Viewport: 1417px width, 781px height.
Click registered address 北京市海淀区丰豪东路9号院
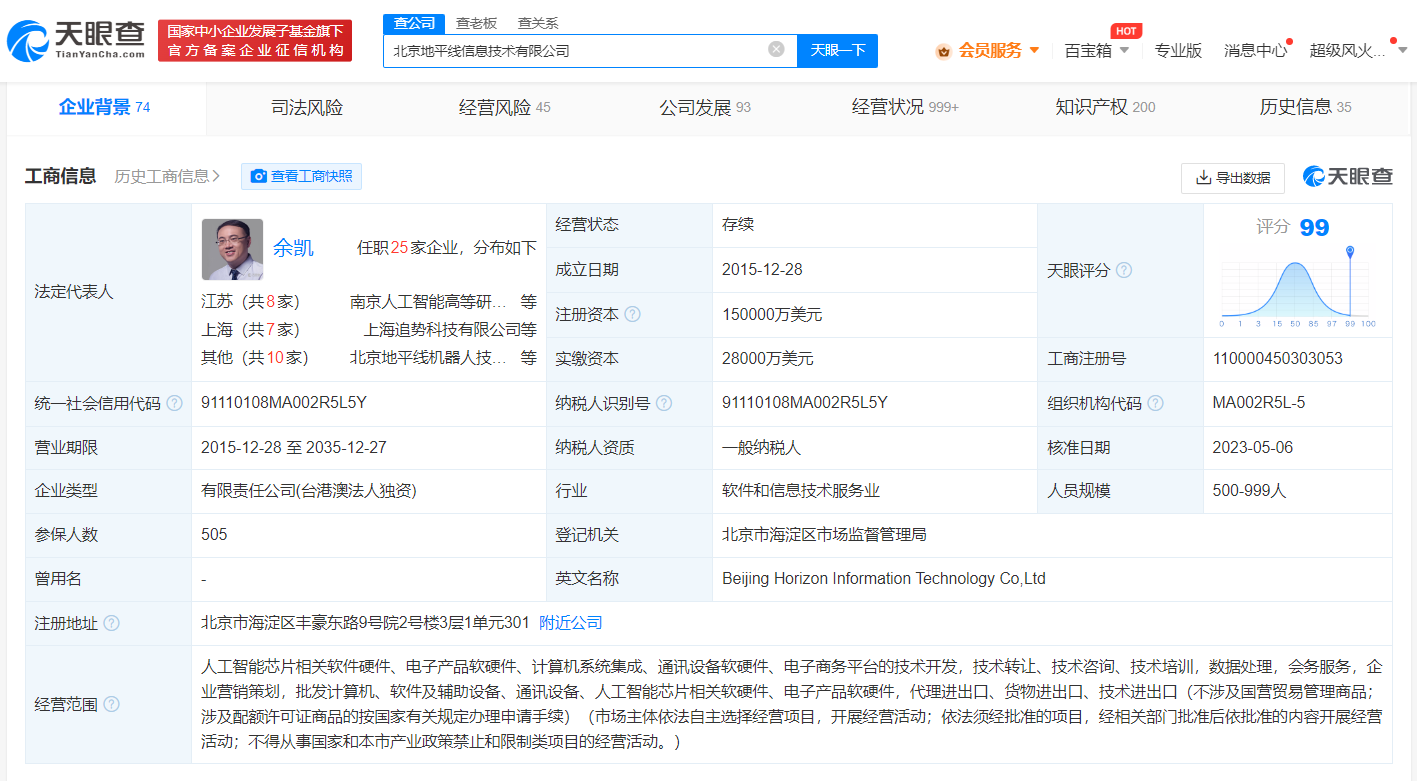point(365,623)
